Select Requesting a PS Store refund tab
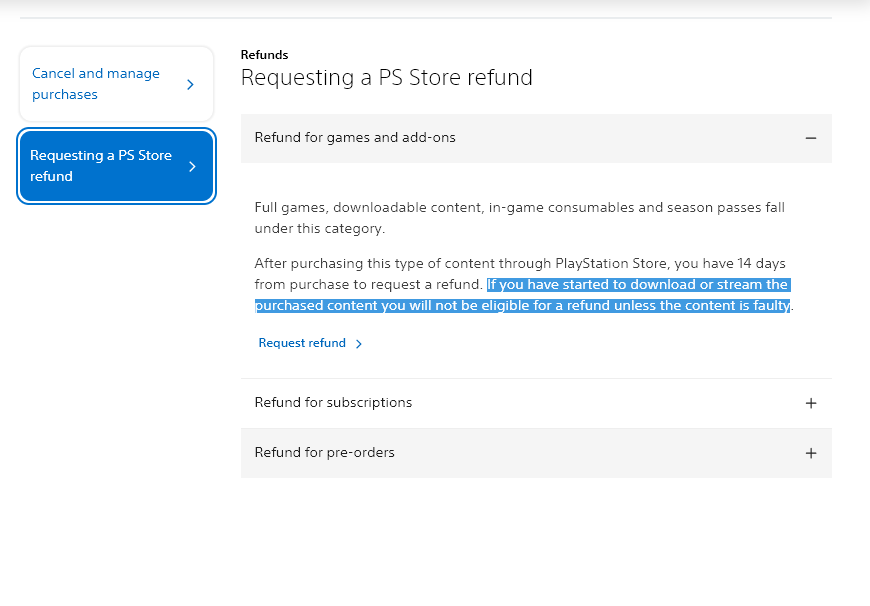 (116, 166)
